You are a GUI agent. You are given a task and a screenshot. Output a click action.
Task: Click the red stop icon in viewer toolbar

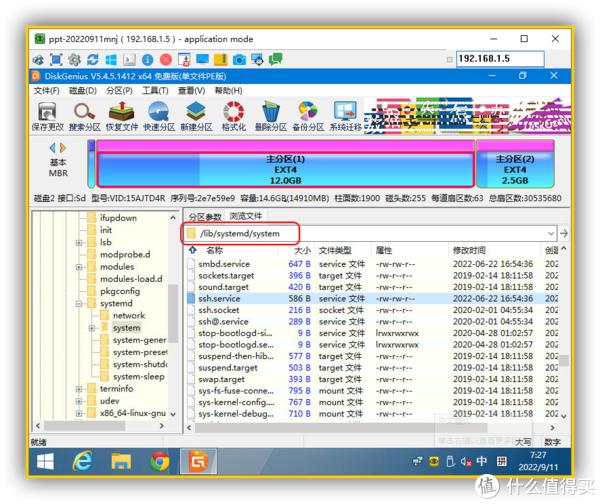click(166, 59)
